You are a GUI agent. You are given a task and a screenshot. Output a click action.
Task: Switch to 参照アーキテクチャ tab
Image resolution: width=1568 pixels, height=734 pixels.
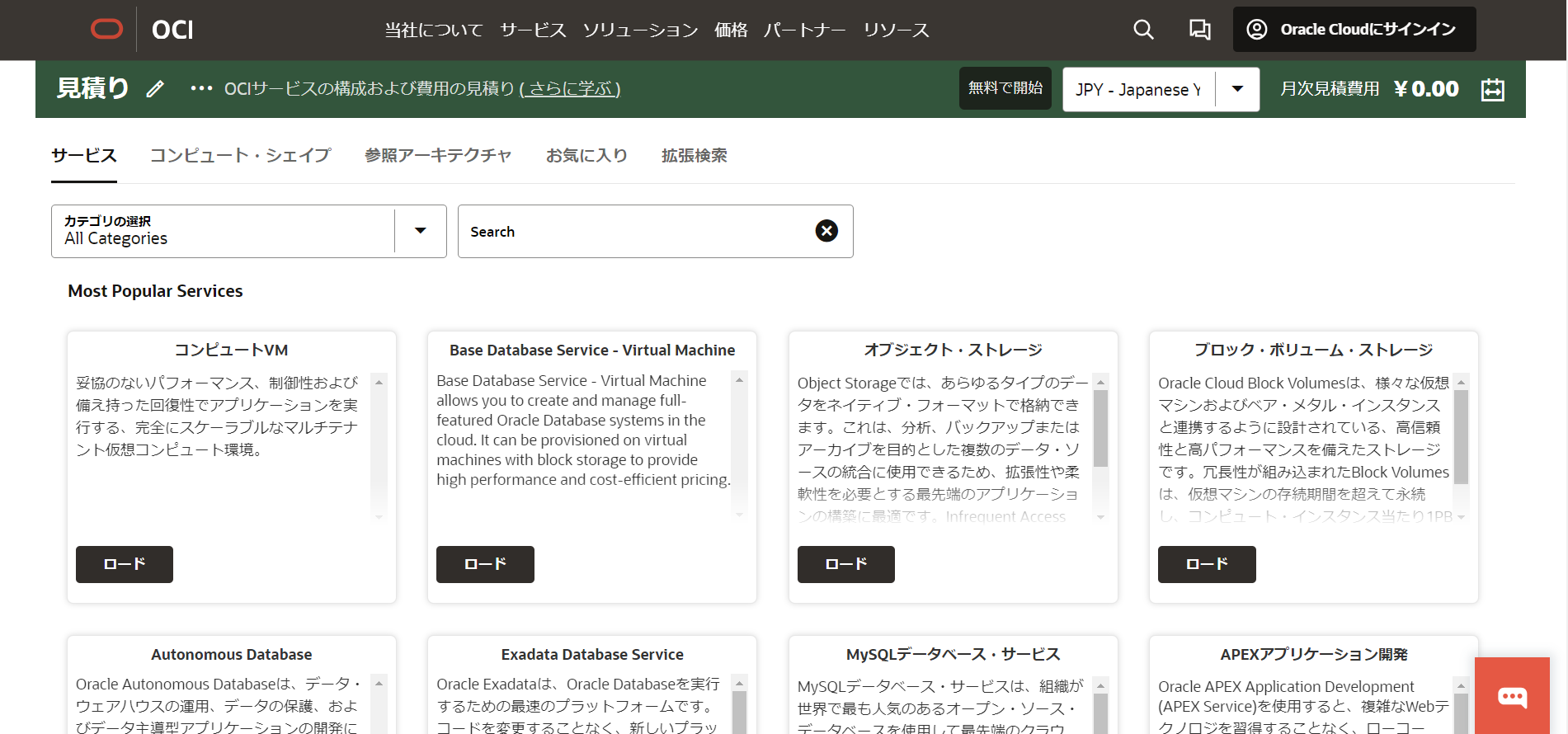tap(439, 155)
